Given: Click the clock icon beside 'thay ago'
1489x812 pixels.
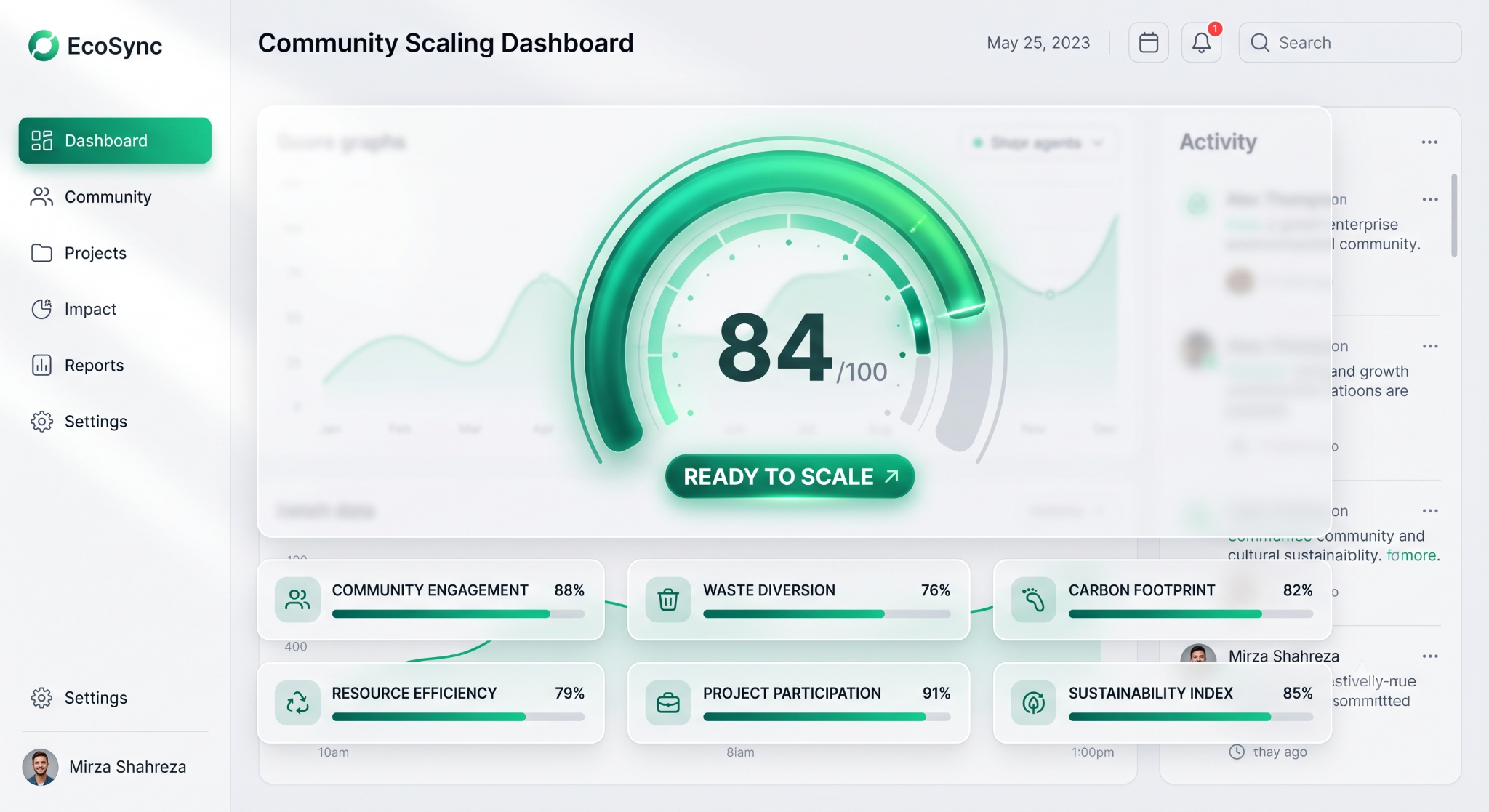Looking at the screenshot, I should pos(1237,752).
